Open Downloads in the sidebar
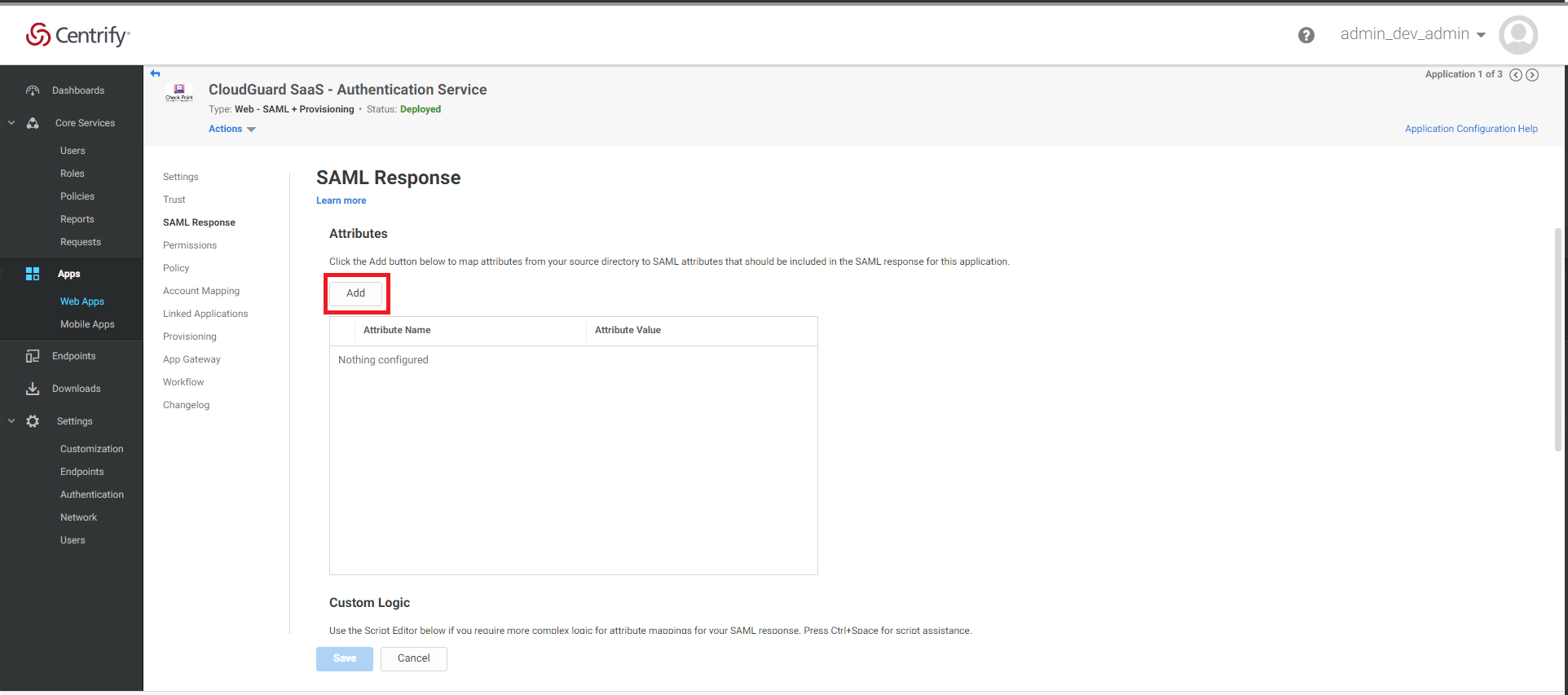This screenshot has width=1568, height=695. point(77,389)
